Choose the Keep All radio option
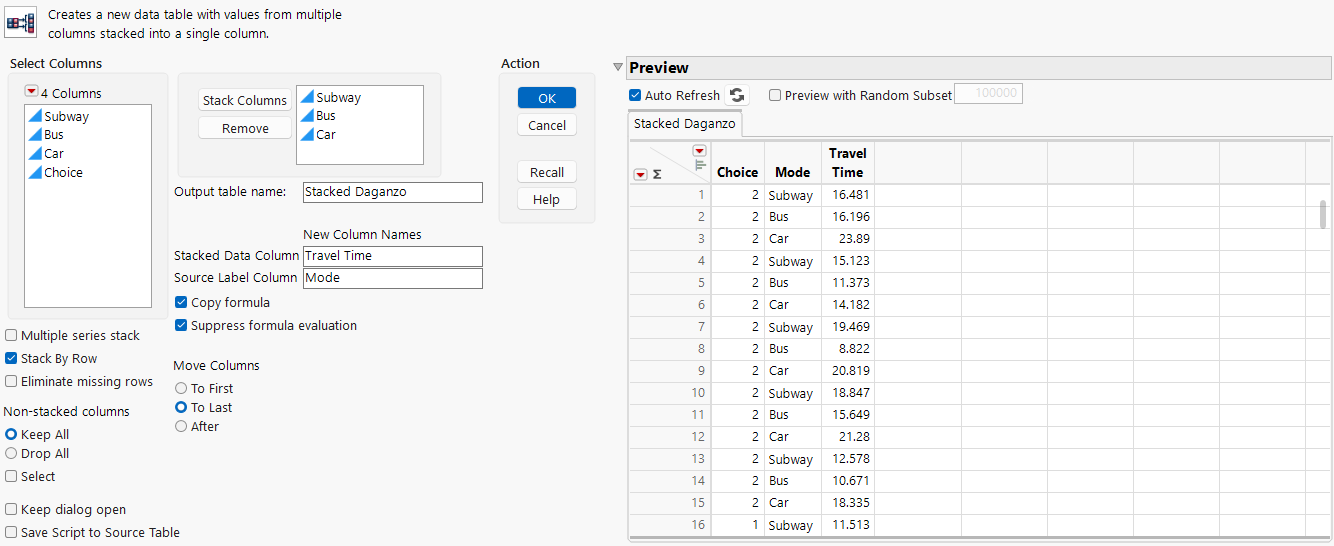This screenshot has height=546, width=1334. tap(11, 434)
